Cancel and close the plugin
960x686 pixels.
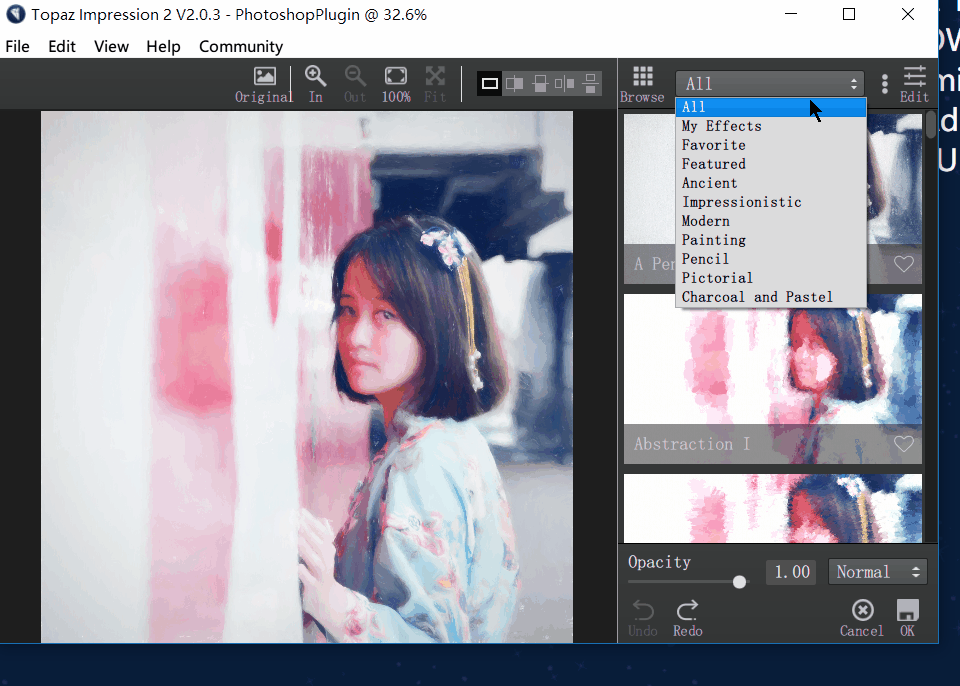862,618
